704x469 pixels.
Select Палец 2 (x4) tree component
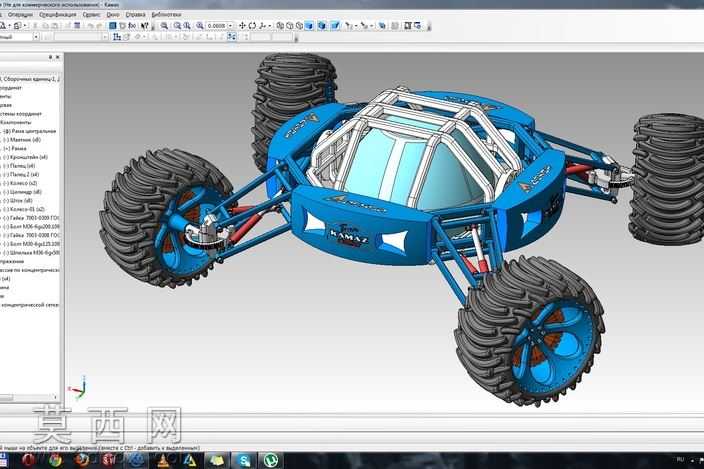point(22,174)
